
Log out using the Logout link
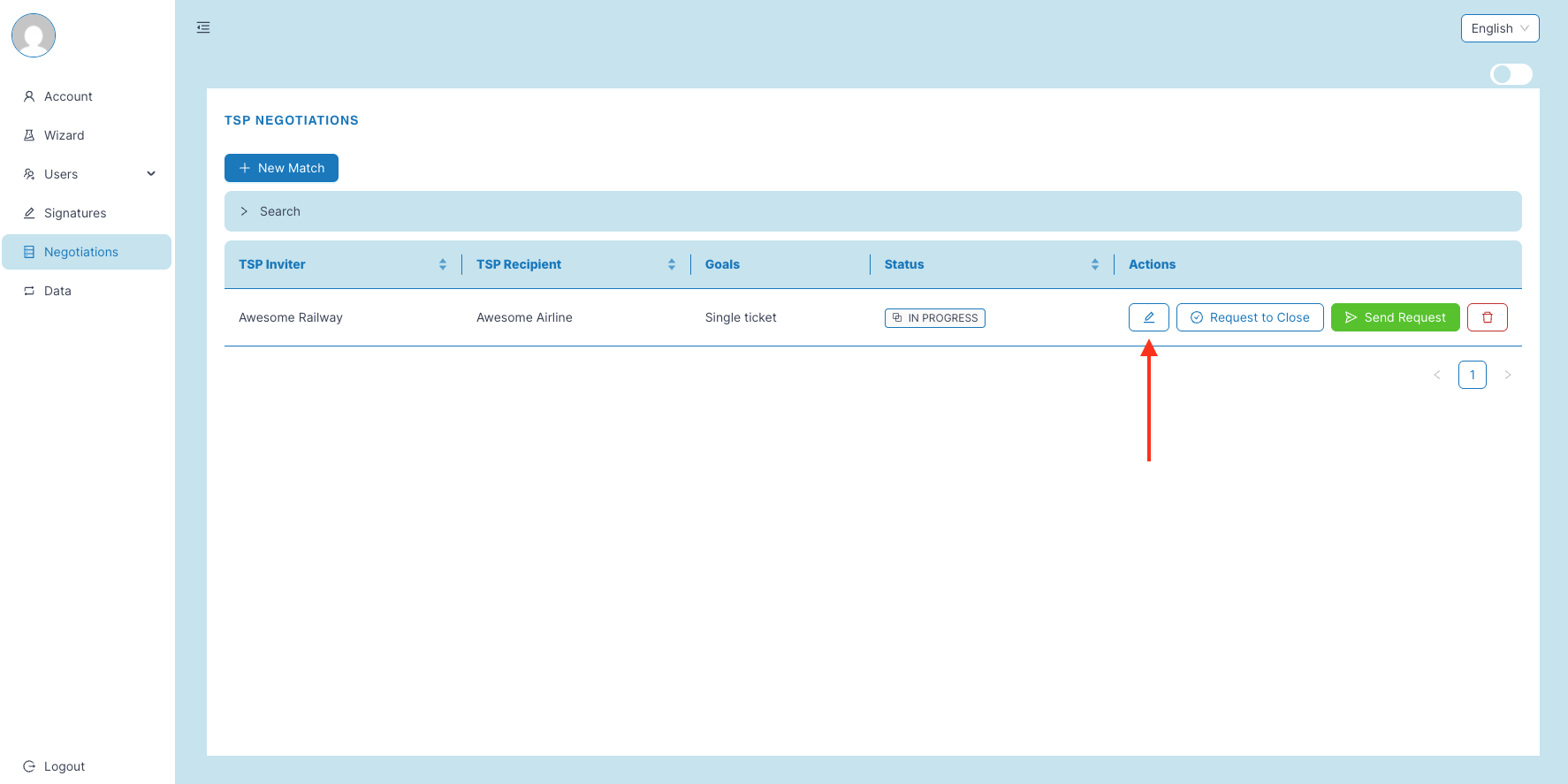coord(64,766)
